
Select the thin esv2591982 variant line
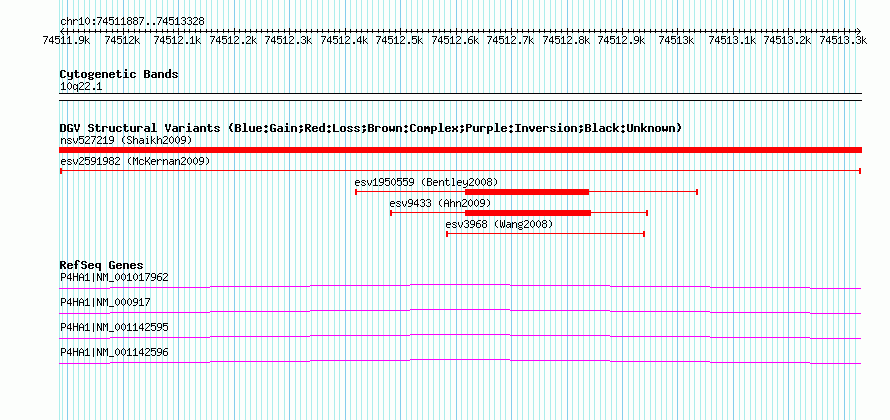(x=460, y=171)
